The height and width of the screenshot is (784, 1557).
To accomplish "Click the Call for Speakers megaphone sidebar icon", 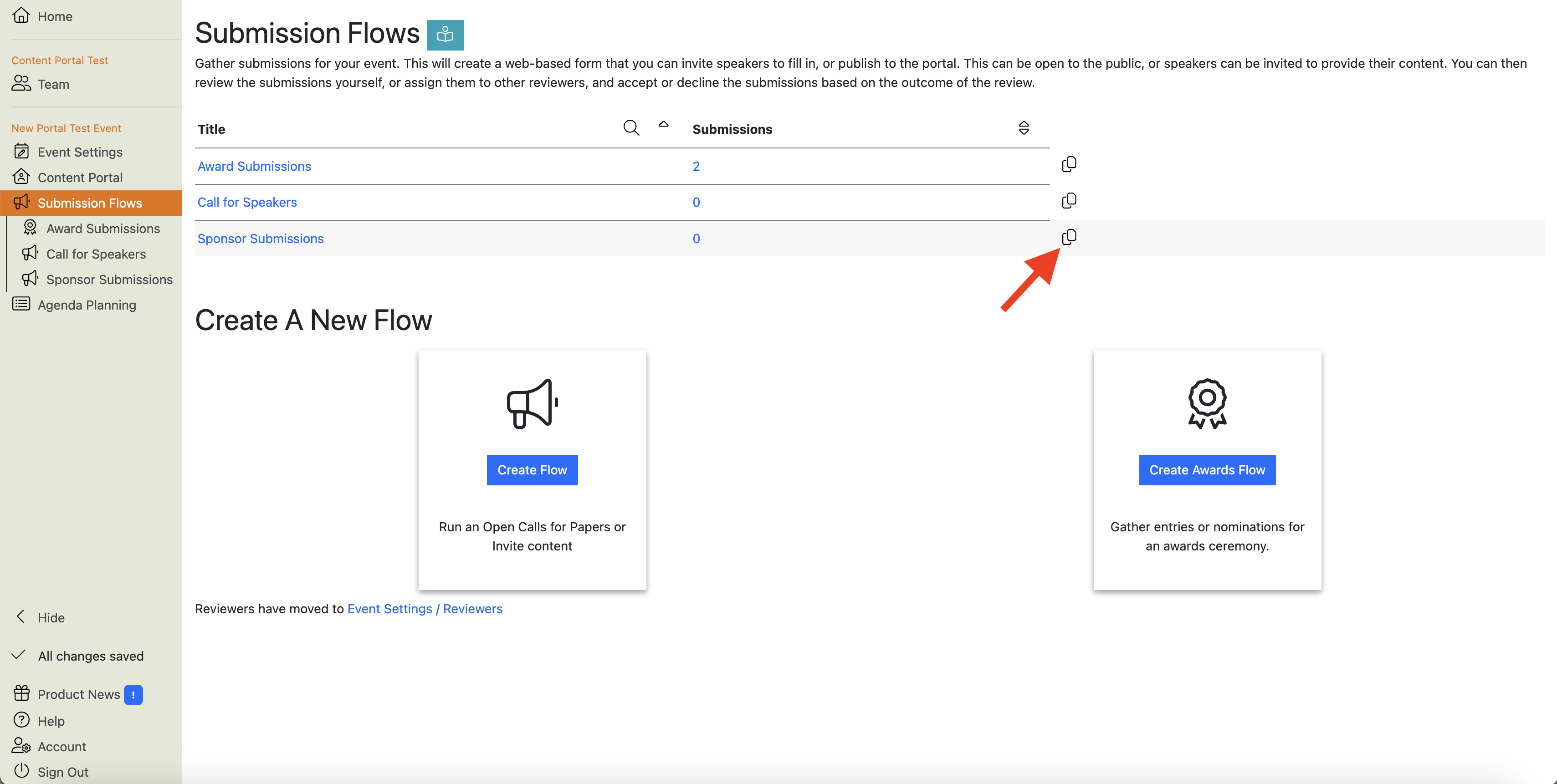I will (30, 253).
